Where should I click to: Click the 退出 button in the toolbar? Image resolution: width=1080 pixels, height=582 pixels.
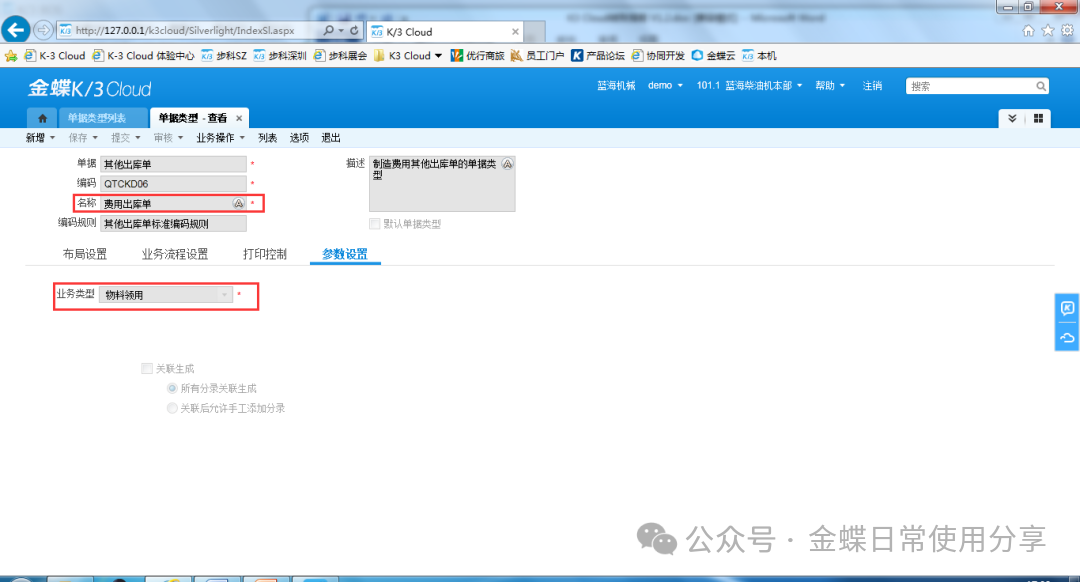(x=331, y=138)
